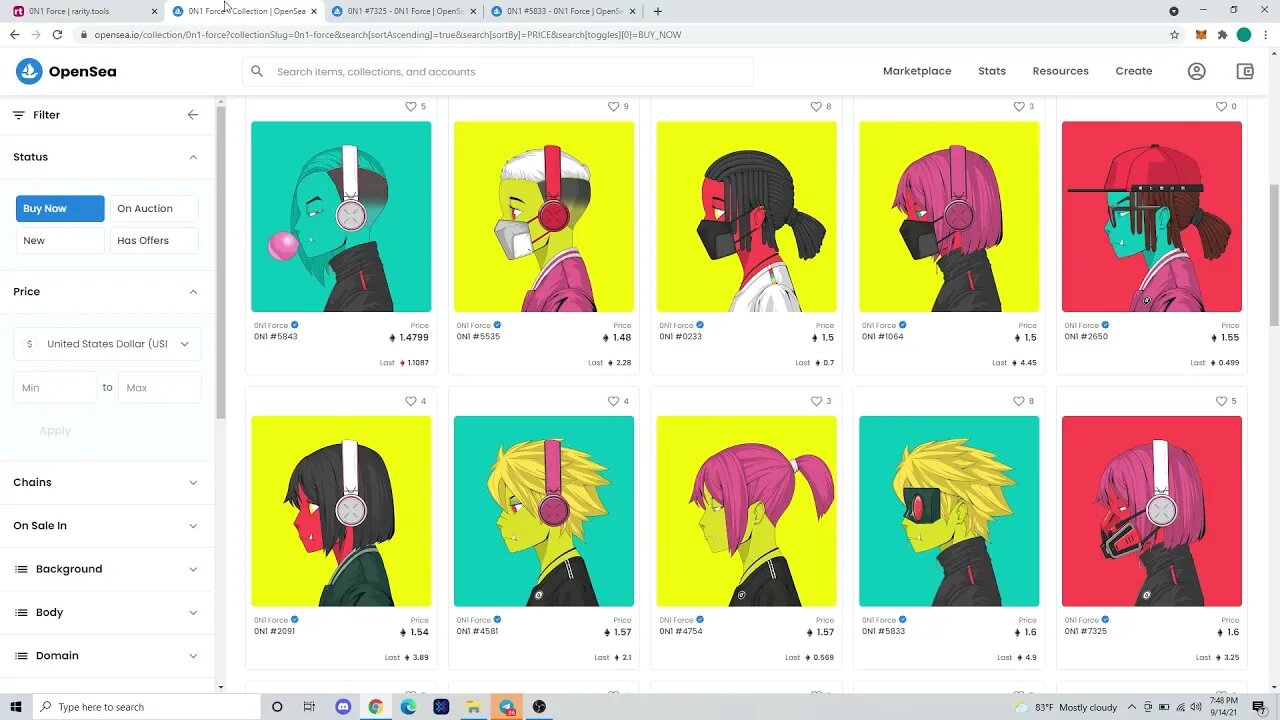Click the Max price field

[x=160, y=387]
